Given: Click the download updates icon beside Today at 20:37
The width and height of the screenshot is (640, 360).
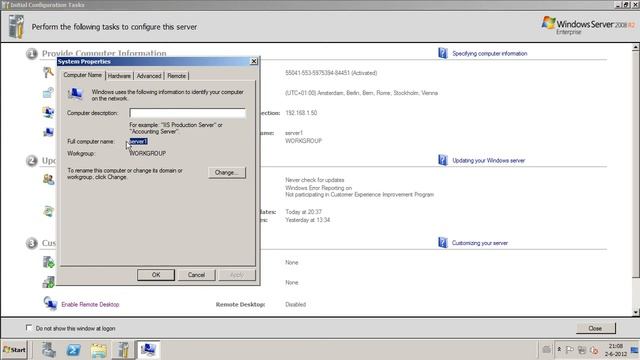Looking at the screenshot, I should click(x=49, y=211).
